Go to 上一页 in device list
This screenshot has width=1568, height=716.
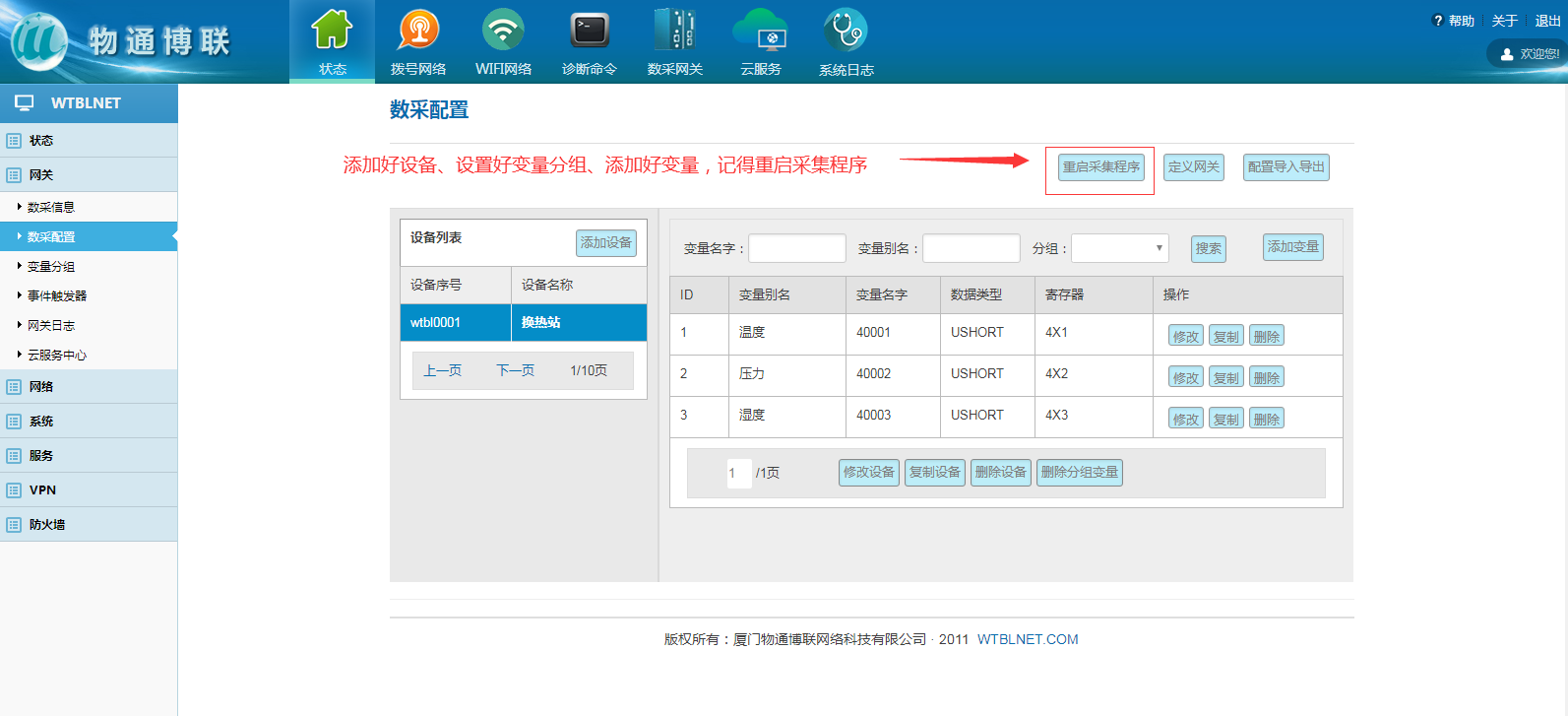[443, 370]
